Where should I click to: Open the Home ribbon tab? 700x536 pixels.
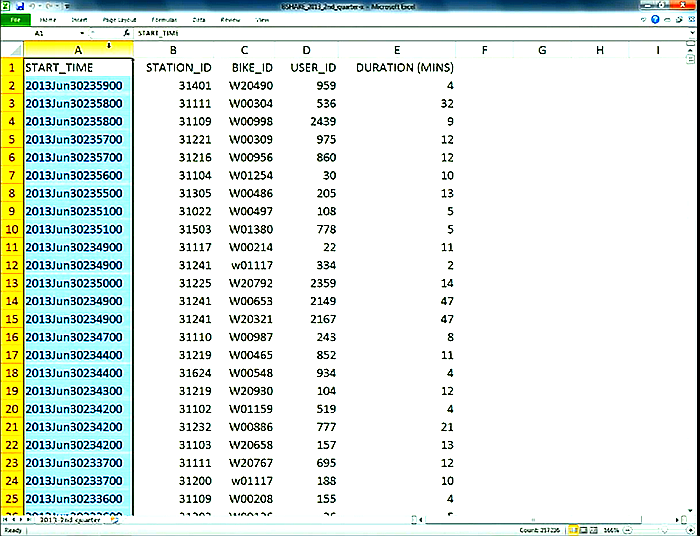point(48,20)
